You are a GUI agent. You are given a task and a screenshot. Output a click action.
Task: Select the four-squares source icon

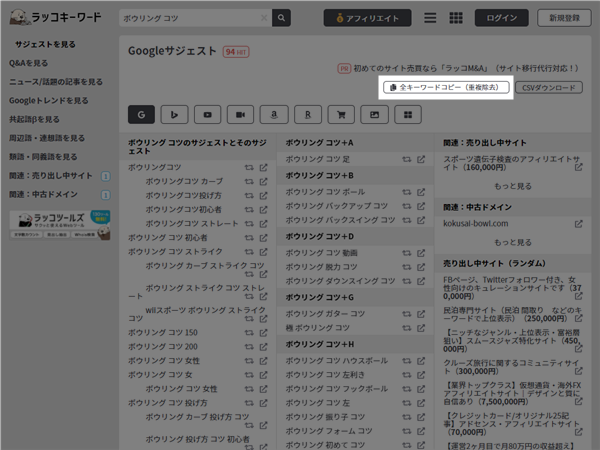pyautogui.click(x=408, y=114)
